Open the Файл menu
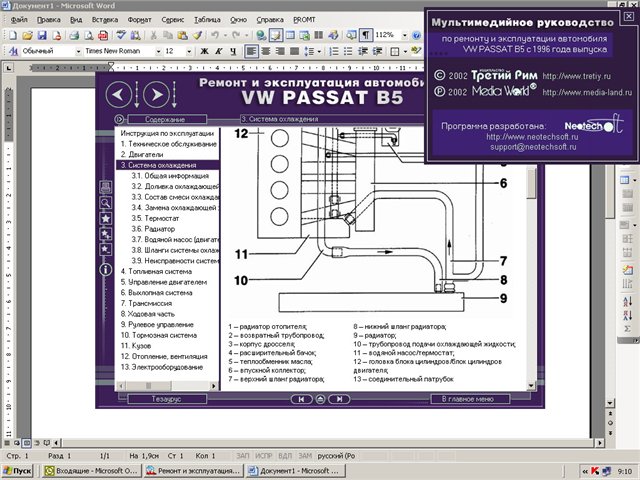This screenshot has width=640, height=480. pyautogui.click(x=19, y=20)
